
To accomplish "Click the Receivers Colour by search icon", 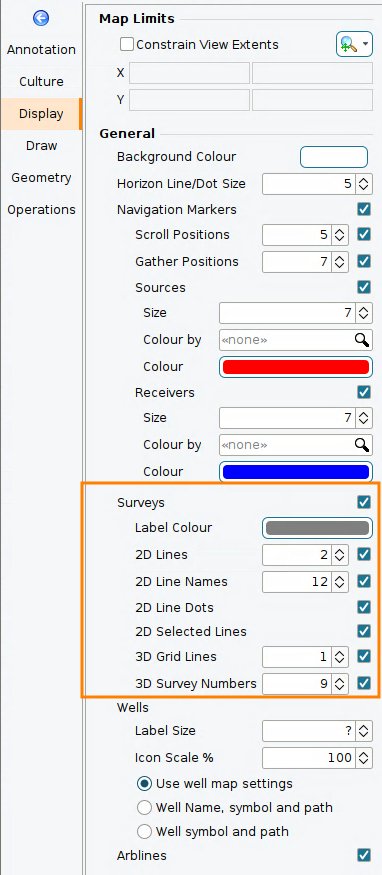I will pos(362,445).
